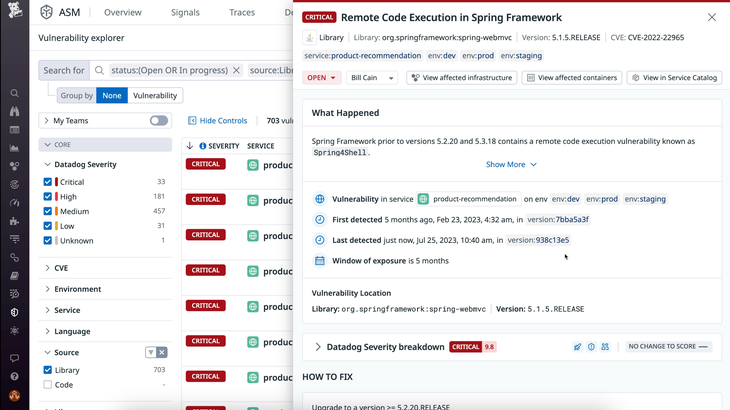Collapse the Datadog Severity facet
The height and width of the screenshot is (410, 730).
pos(47,164)
